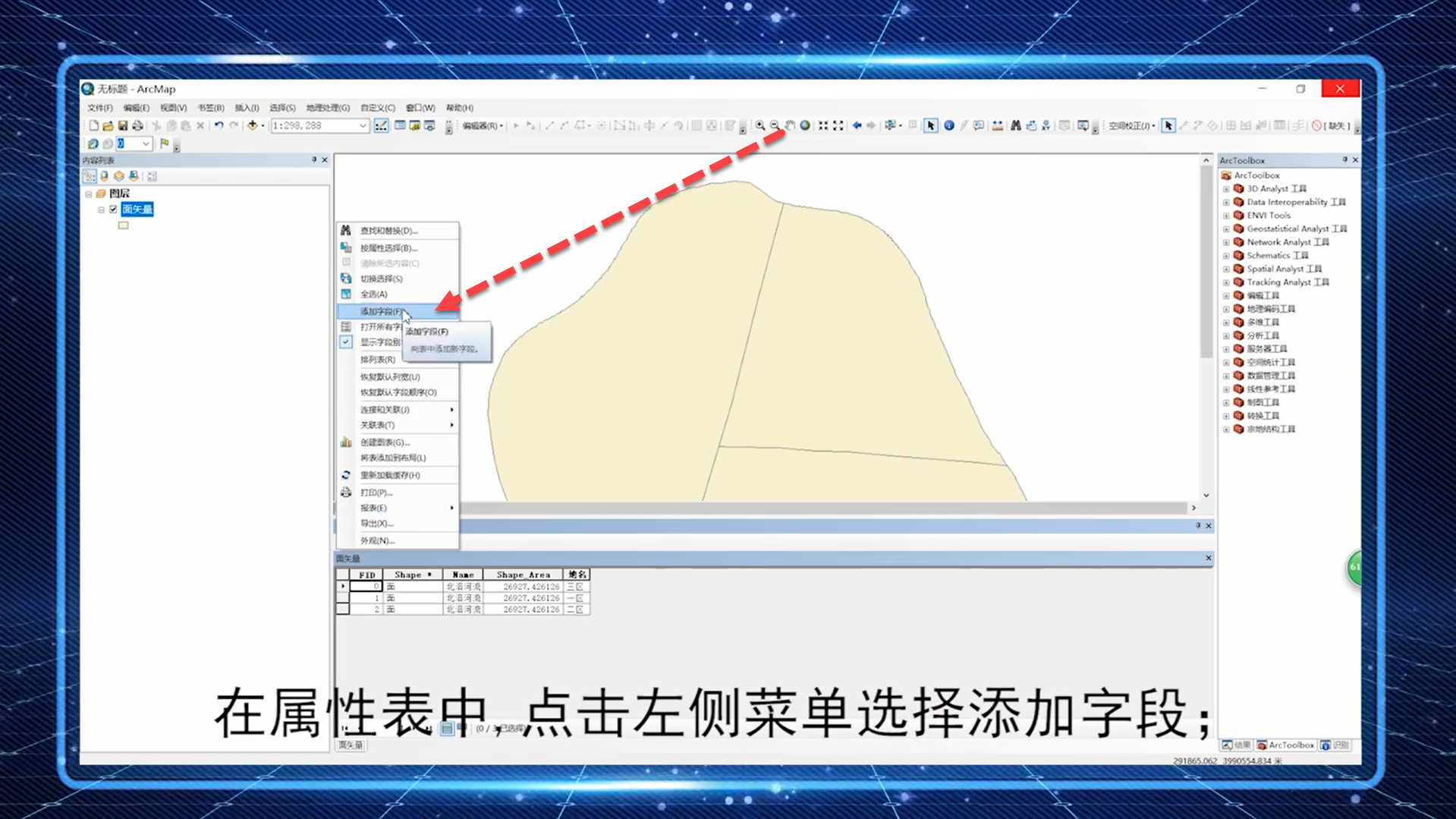The height and width of the screenshot is (819, 1456).
Task: Collapse the 面矢量 layer tree node
Action: pos(101,209)
